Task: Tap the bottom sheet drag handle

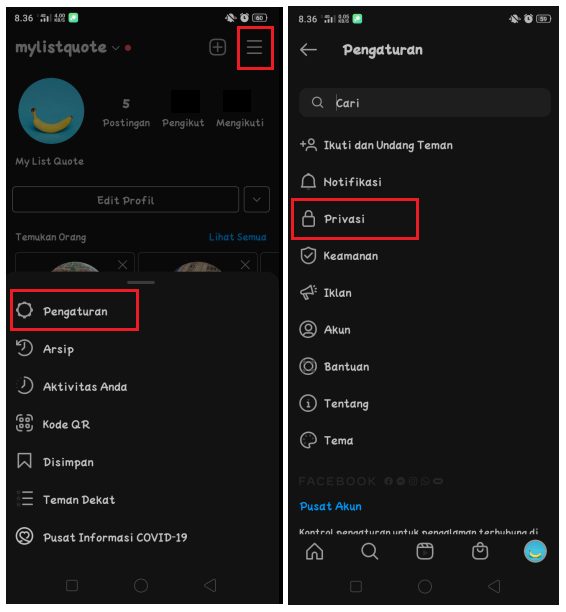Action: click(x=141, y=282)
